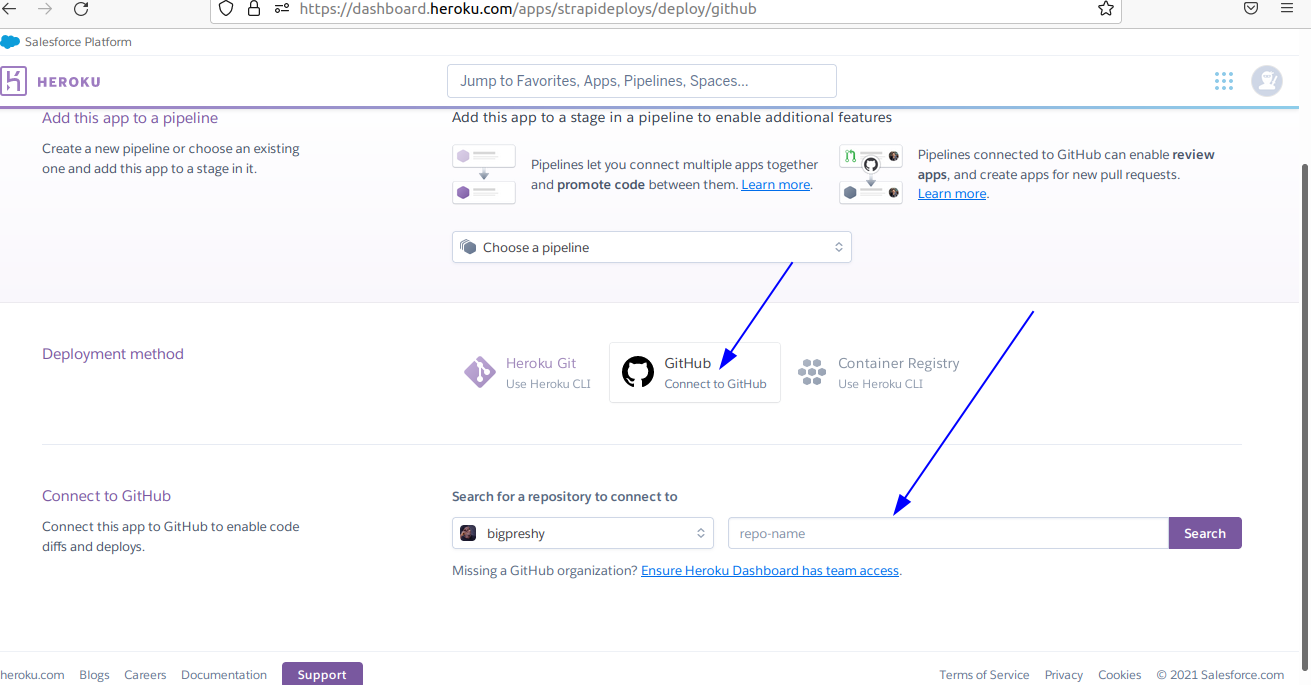Image resolution: width=1311 pixels, height=685 pixels.
Task: Select the Heroku Git deployment method
Action: tap(529, 372)
